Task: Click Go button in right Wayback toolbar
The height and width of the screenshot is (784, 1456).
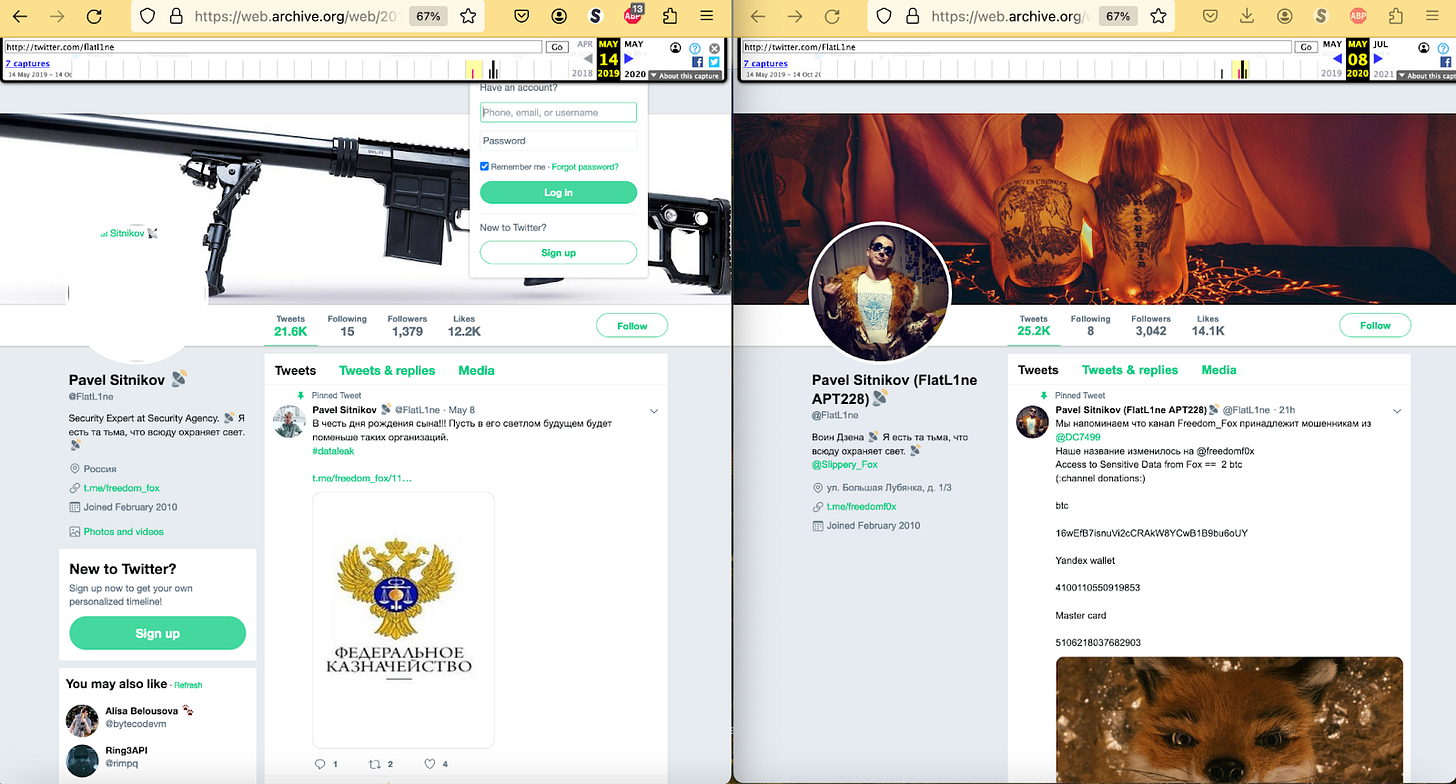Action: 1305,47
